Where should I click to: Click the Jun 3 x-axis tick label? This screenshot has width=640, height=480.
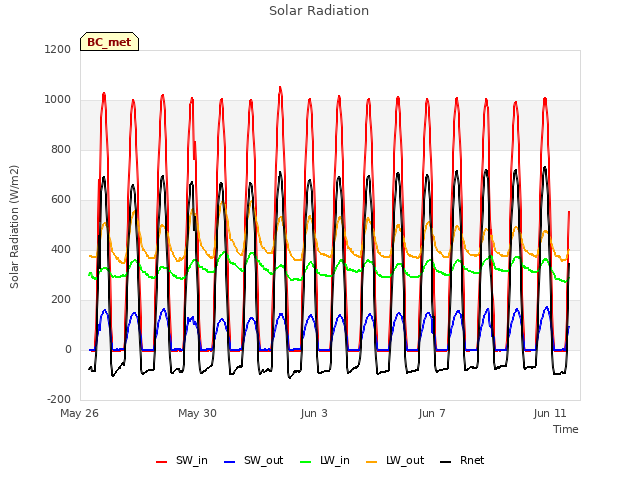[x=314, y=413]
